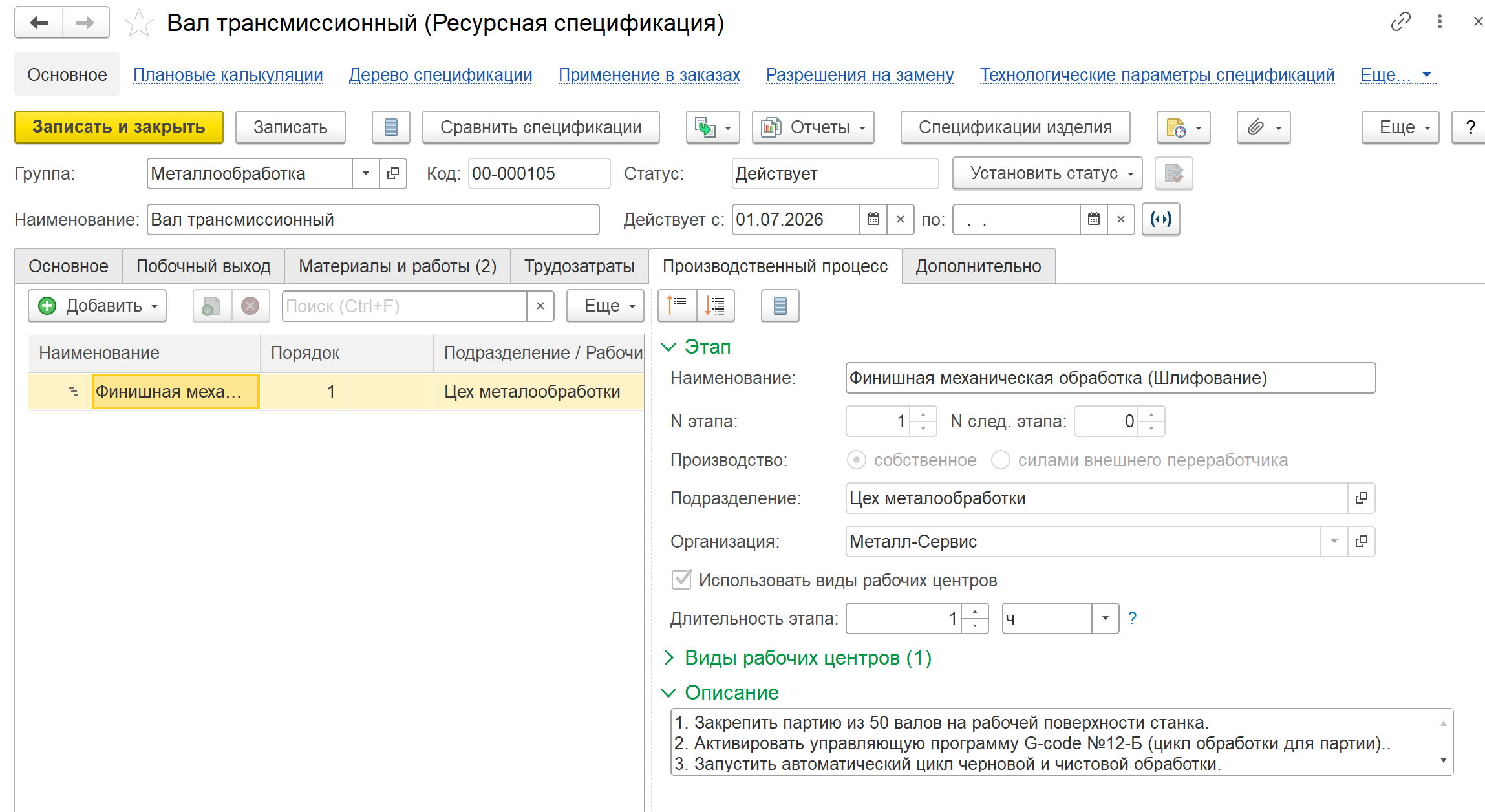The height and width of the screenshot is (812, 1485).
Task: Open the Установить статус dropdown
Action: pos(1047,173)
